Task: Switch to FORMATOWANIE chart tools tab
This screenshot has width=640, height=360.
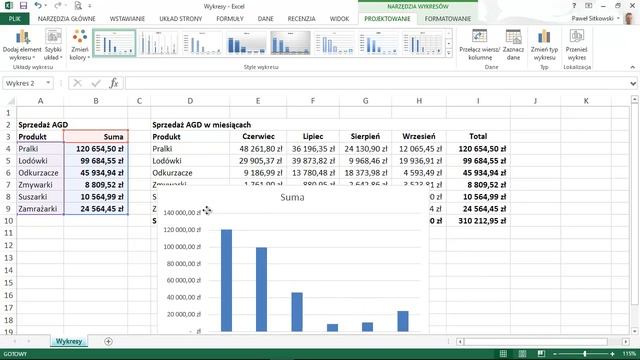Action: click(x=448, y=19)
